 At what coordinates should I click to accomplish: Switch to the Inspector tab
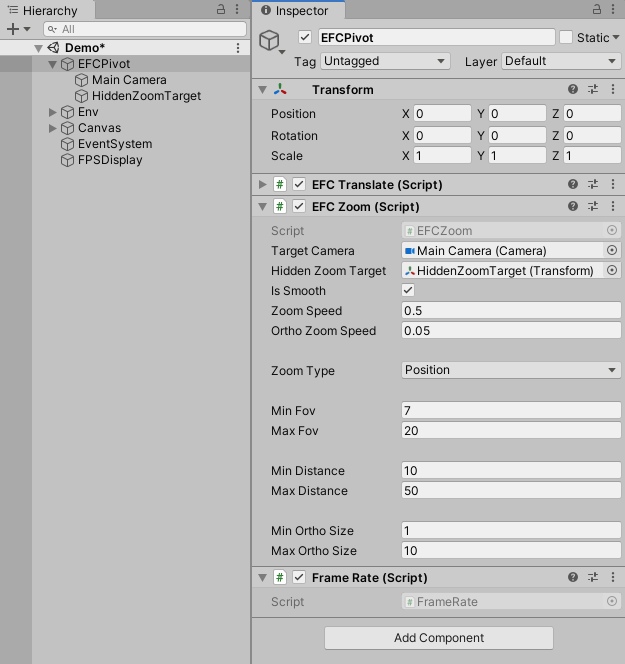point(299,10)
